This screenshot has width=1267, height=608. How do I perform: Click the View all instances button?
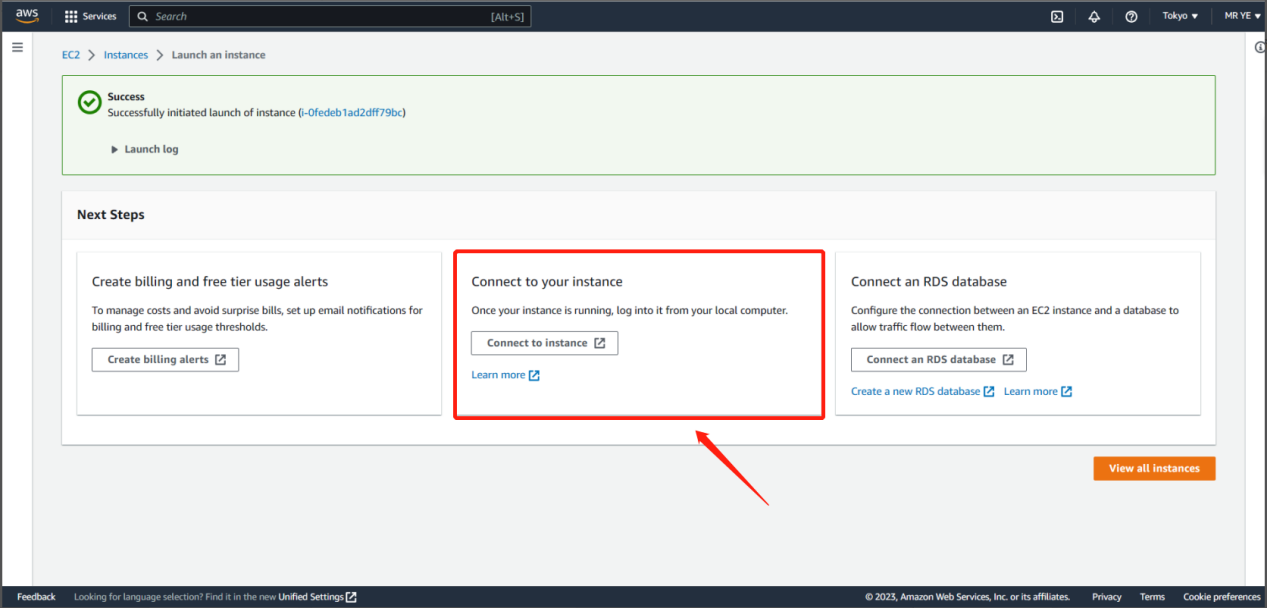tap(1154, 468)
